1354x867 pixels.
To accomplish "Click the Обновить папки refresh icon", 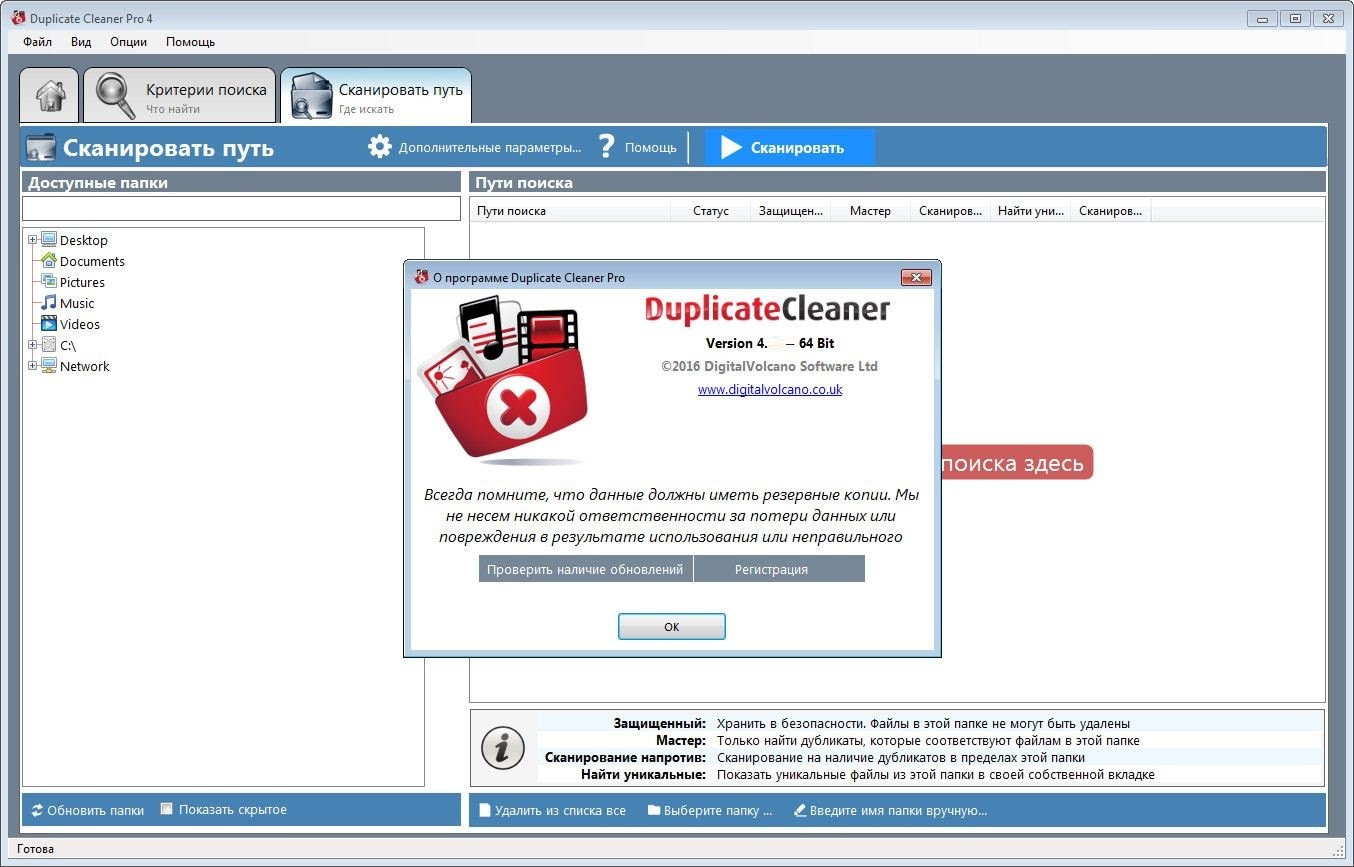I will tap(37, 810).
